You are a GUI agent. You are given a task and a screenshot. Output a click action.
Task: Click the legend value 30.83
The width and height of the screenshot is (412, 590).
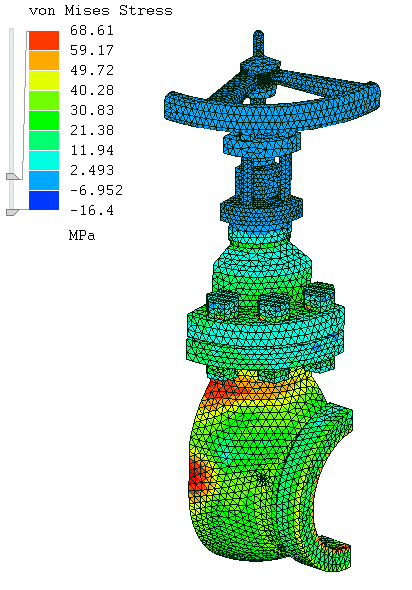pyautogui.click(x=91, y=110)
